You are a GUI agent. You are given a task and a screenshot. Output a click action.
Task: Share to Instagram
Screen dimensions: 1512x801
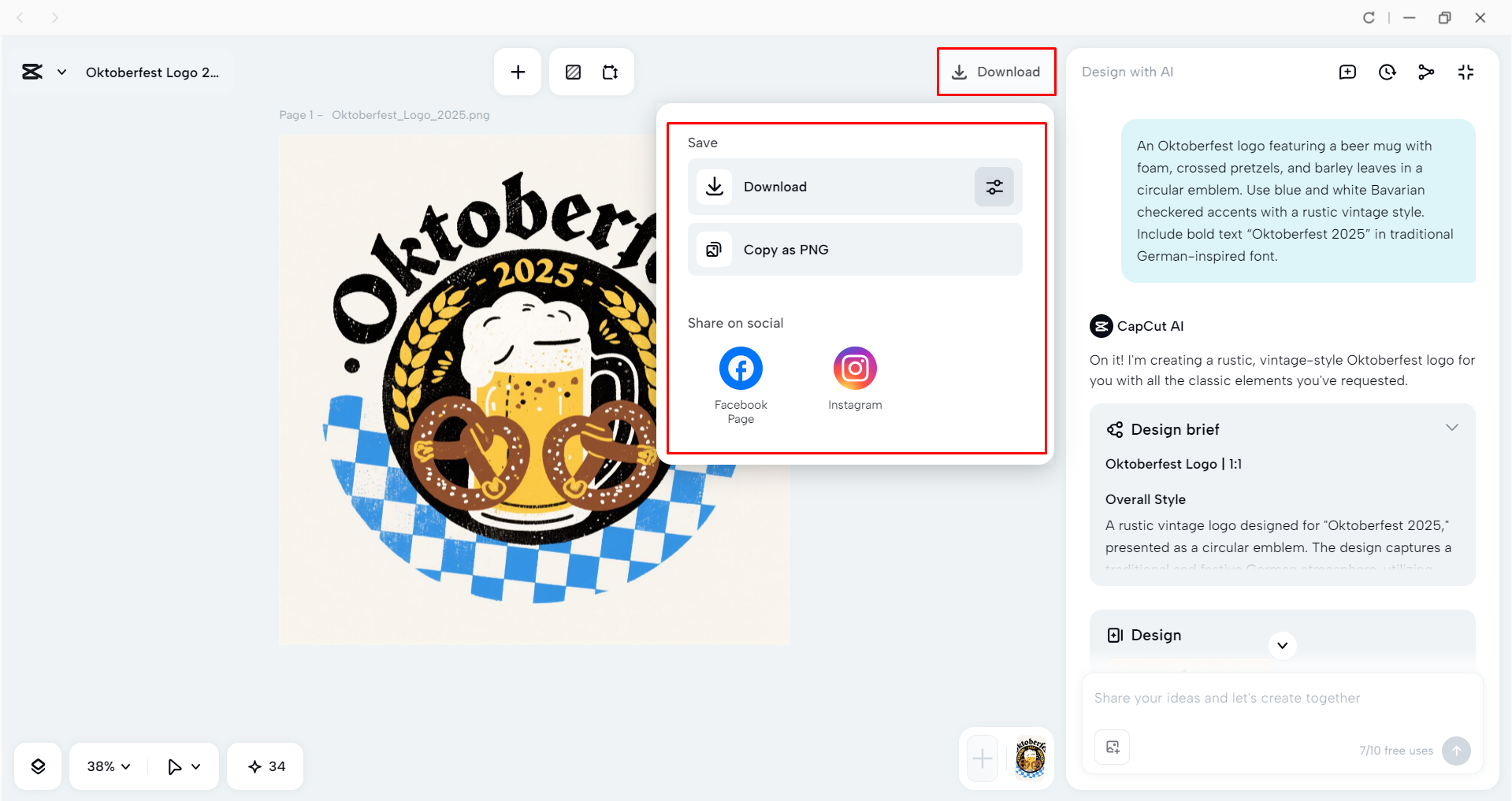coord(855,379)
